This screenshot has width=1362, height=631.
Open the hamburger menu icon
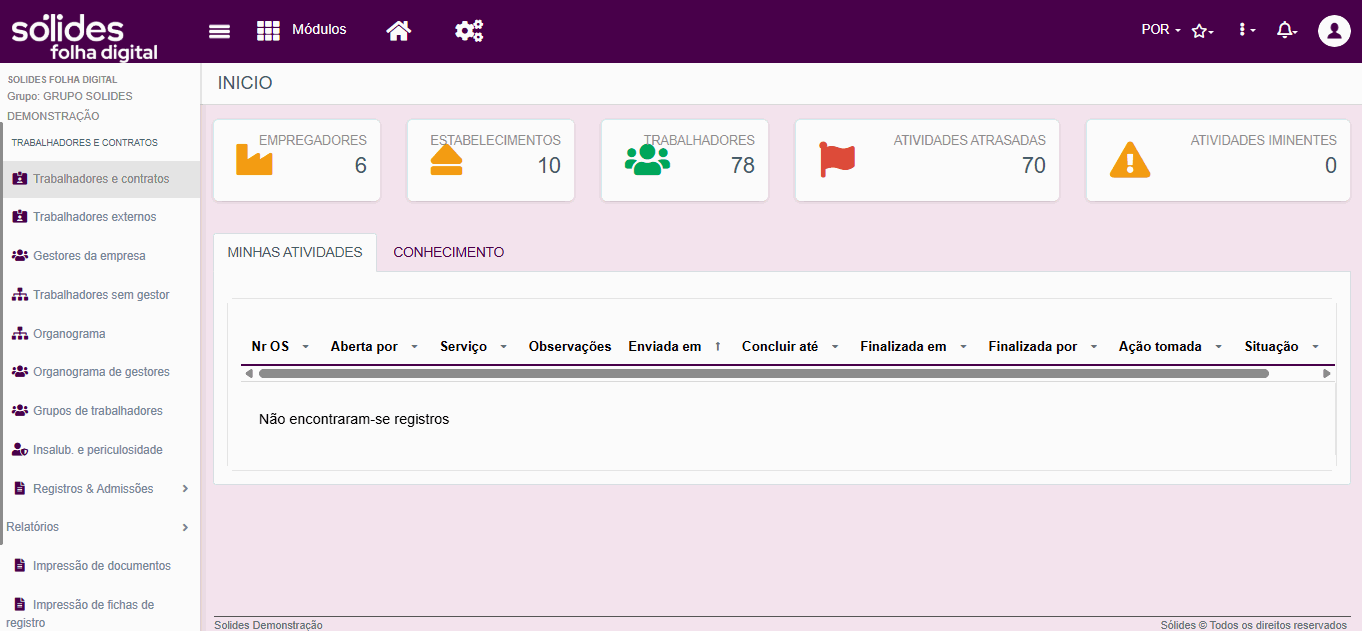(x=219, y=31)
